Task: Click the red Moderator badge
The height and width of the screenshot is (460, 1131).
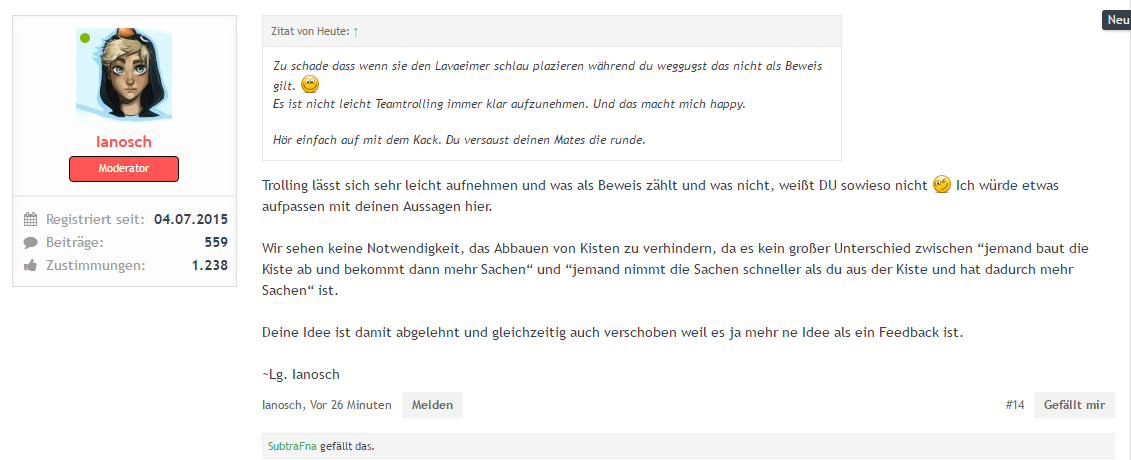Action: coord(124,169)
